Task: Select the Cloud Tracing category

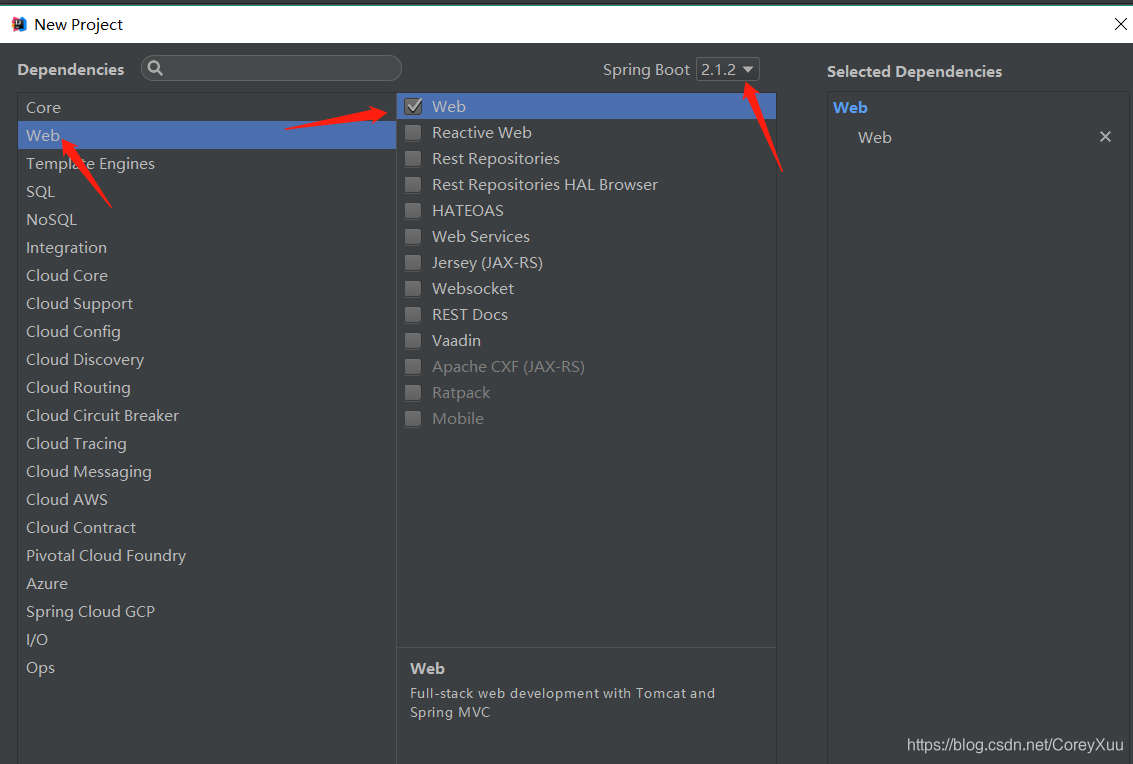Action: tap(207, 443)
